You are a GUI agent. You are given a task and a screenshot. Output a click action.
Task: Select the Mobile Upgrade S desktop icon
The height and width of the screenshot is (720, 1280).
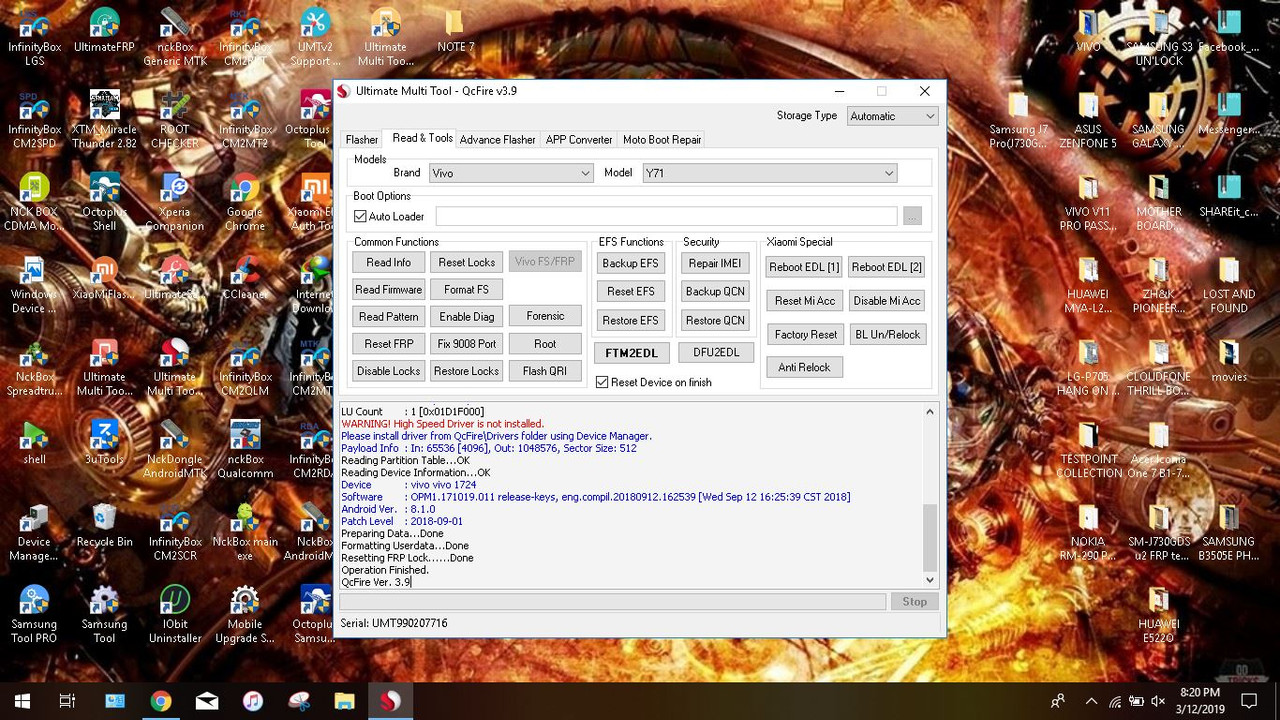tap(245, 615)
